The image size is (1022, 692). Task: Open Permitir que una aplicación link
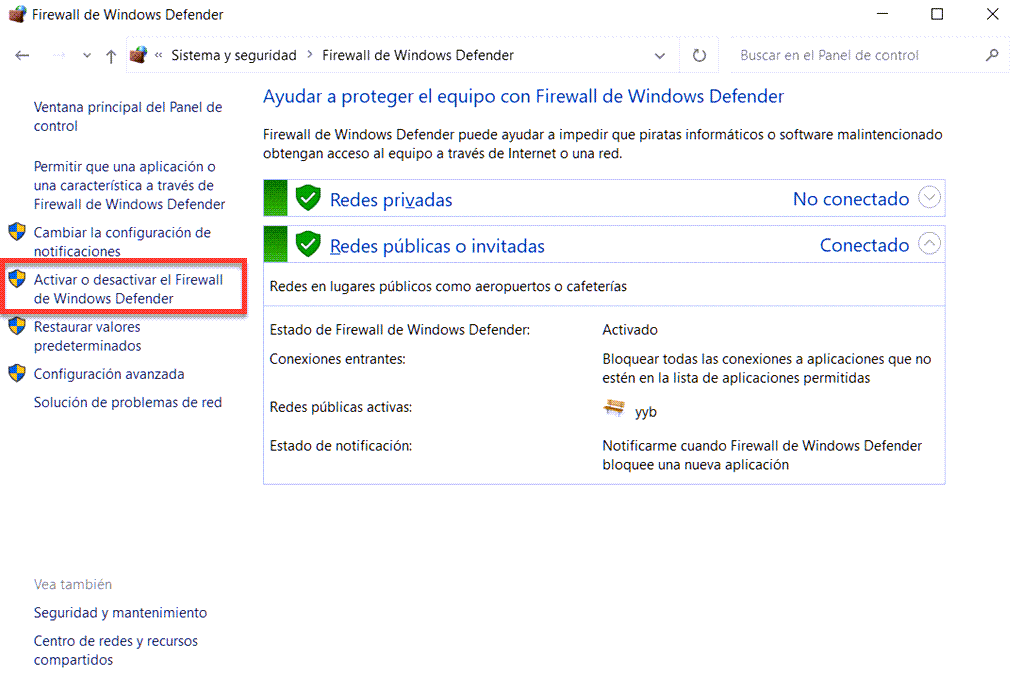[x=129, y=185]
